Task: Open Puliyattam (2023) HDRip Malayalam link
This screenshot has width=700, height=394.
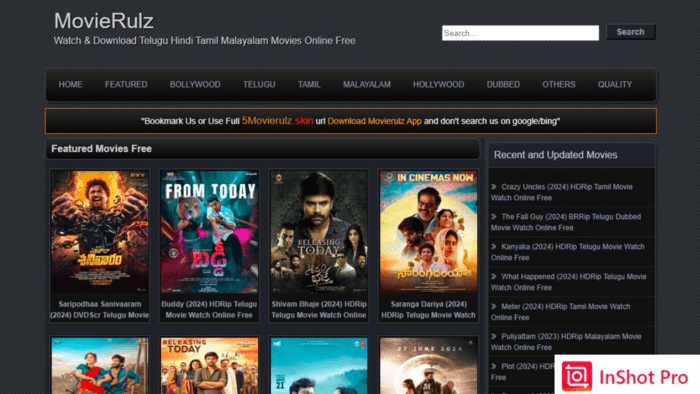Action: 567,342
